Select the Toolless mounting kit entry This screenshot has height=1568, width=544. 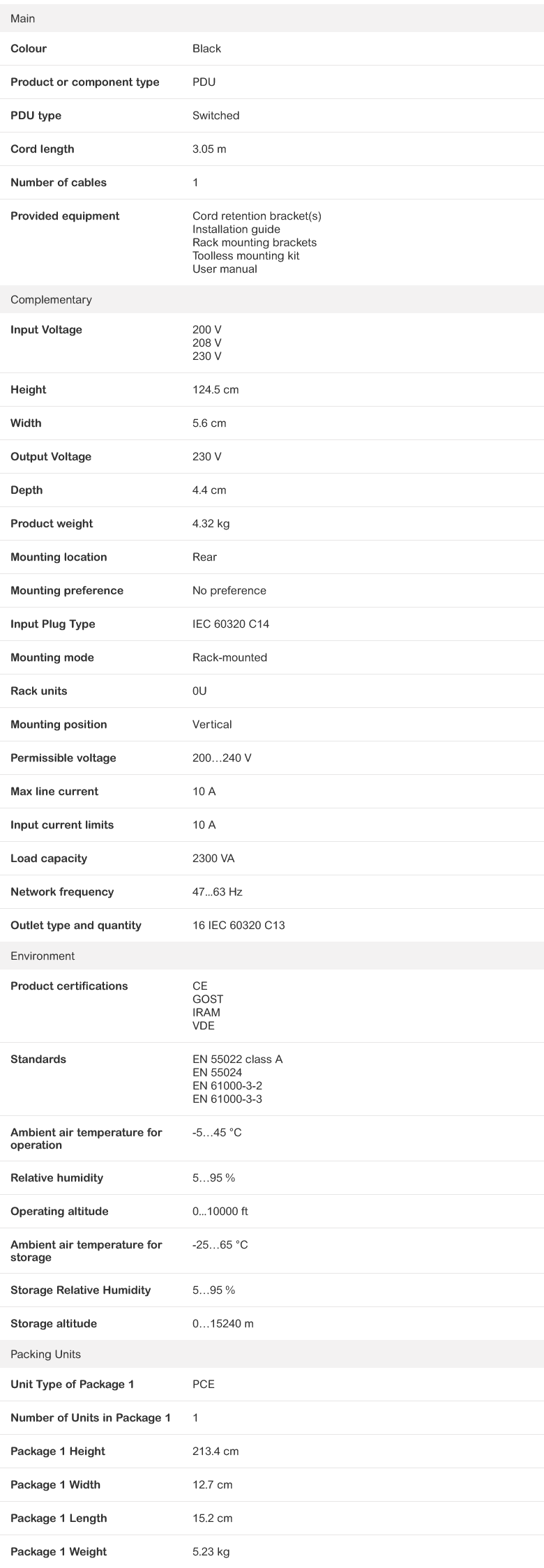(x=245, y=256)
